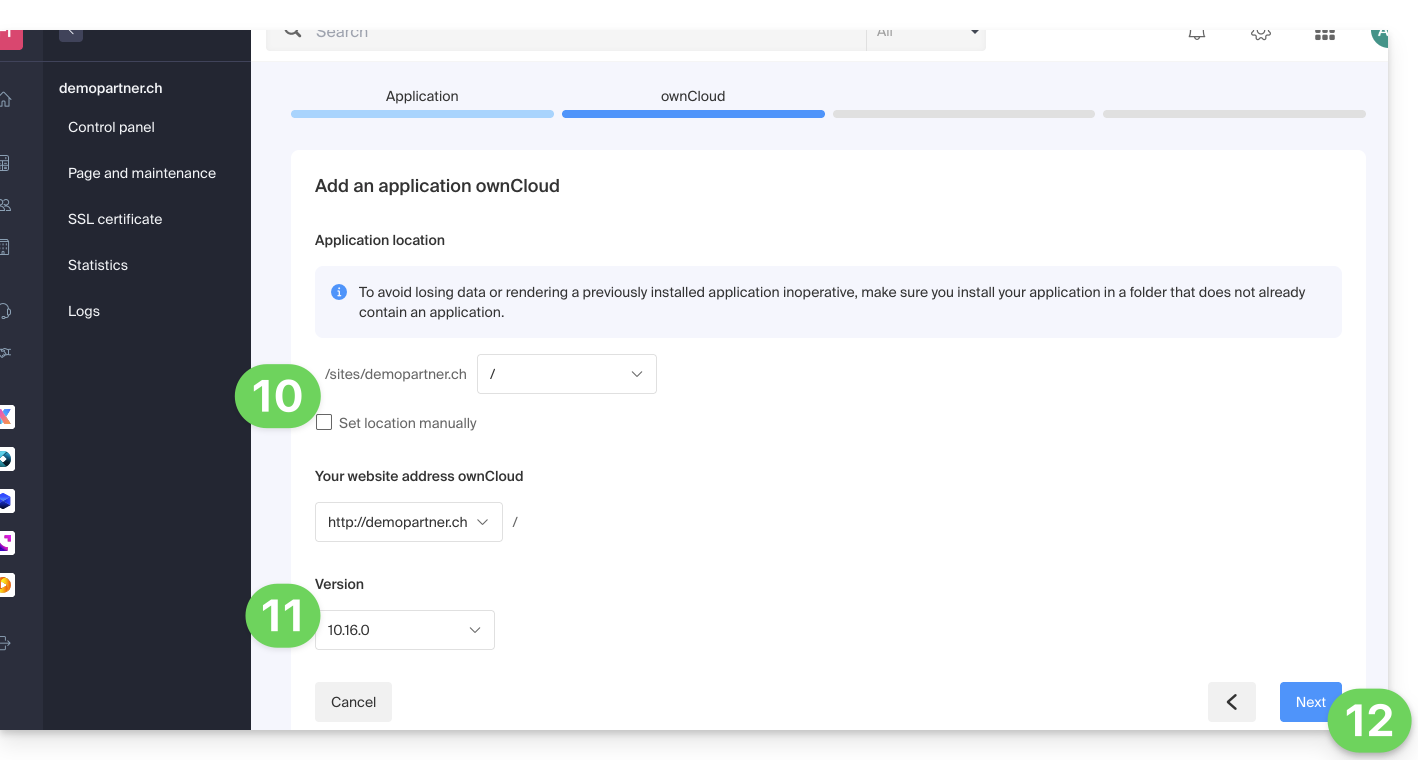
Task: Go to Statistics in the sidebar menu
Action: [x=98, y=265]
